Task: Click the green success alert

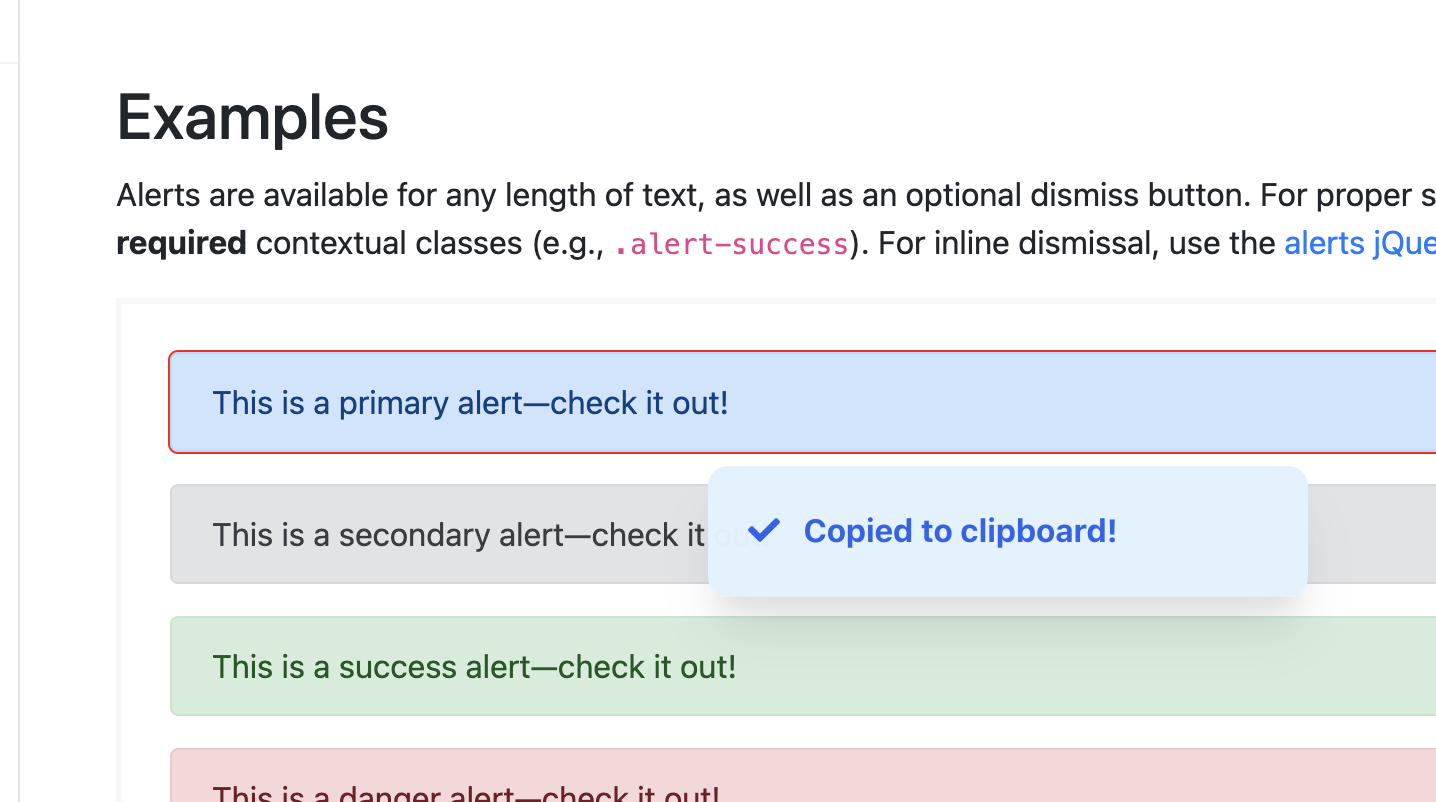Action: [x=803, y=666]
